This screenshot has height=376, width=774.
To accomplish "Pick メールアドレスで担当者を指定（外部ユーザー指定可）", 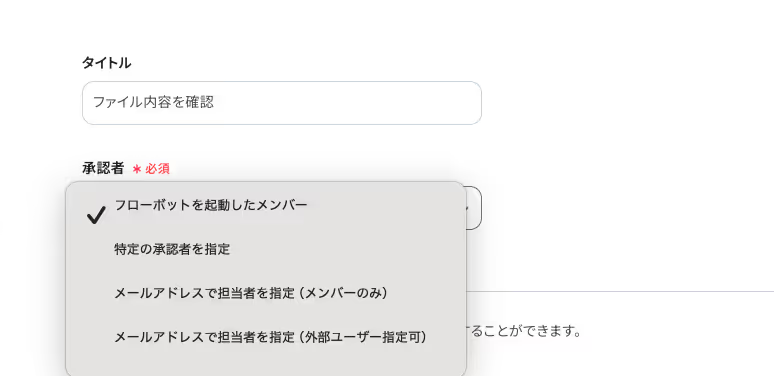I will [x=271, y=337].
